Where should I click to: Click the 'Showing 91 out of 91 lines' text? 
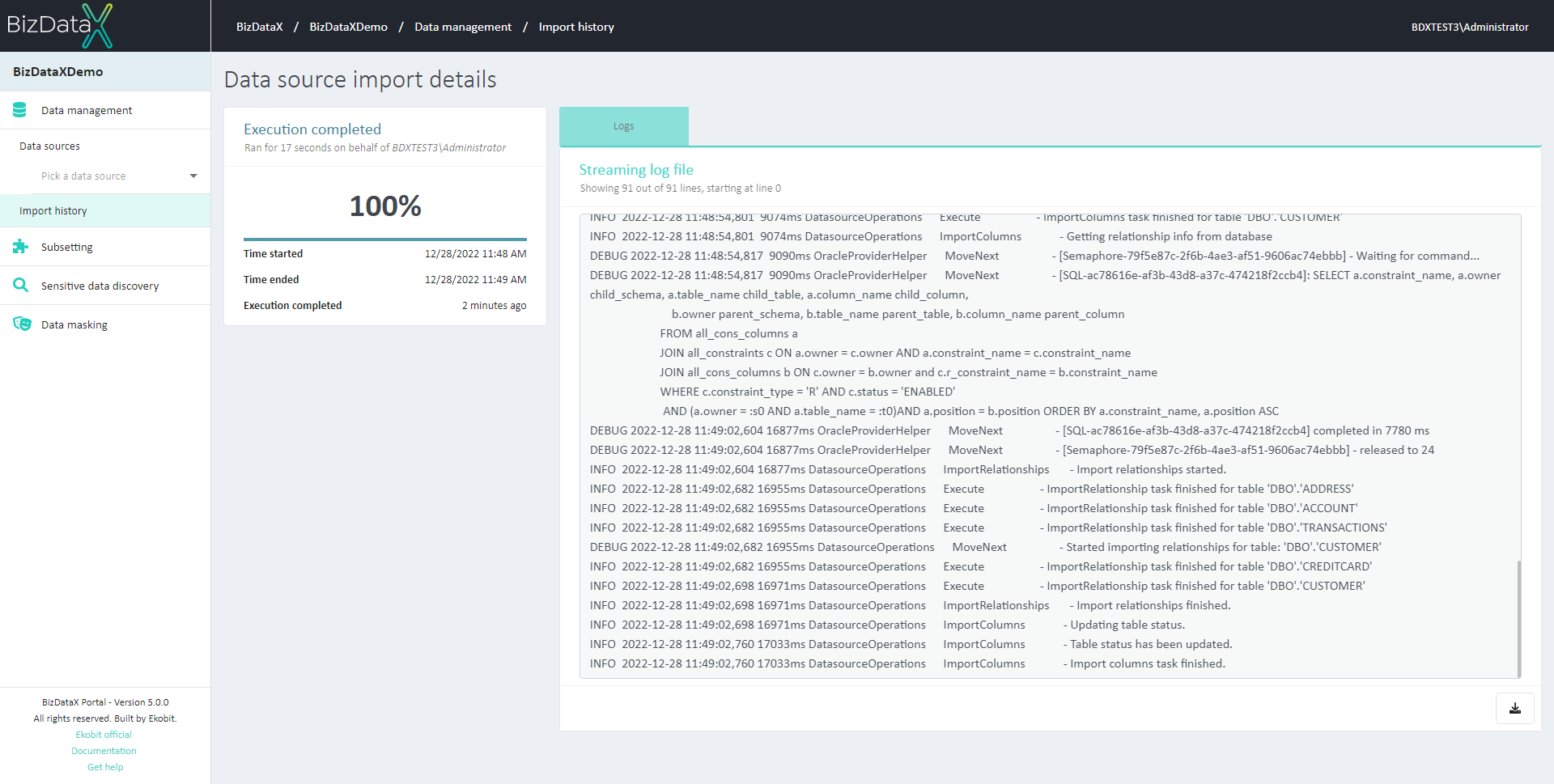click(x=680, y=189)
